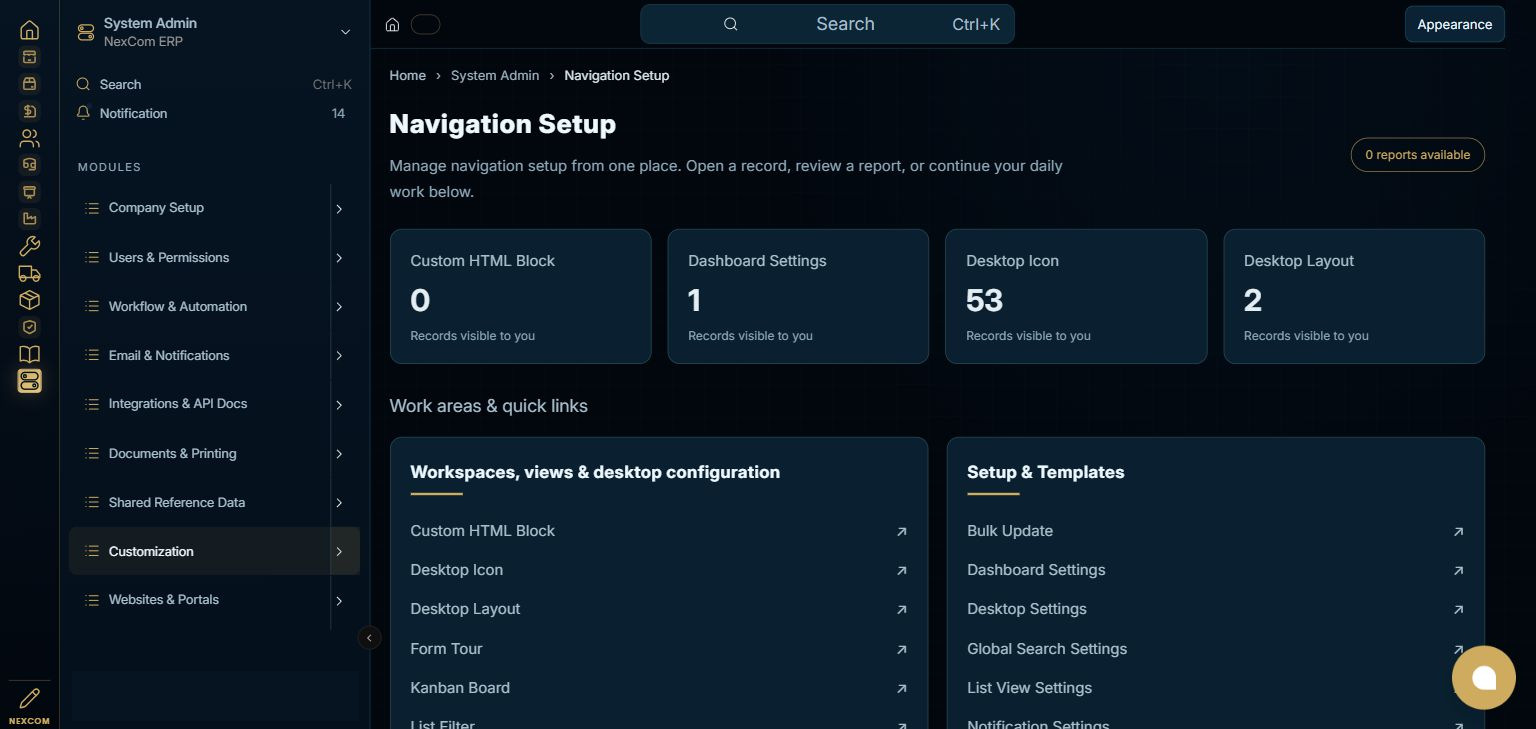The width and height of the screenshot is (1536, 729).
Task: Open the storefront icon in the rail
Action: pos(29,84)
